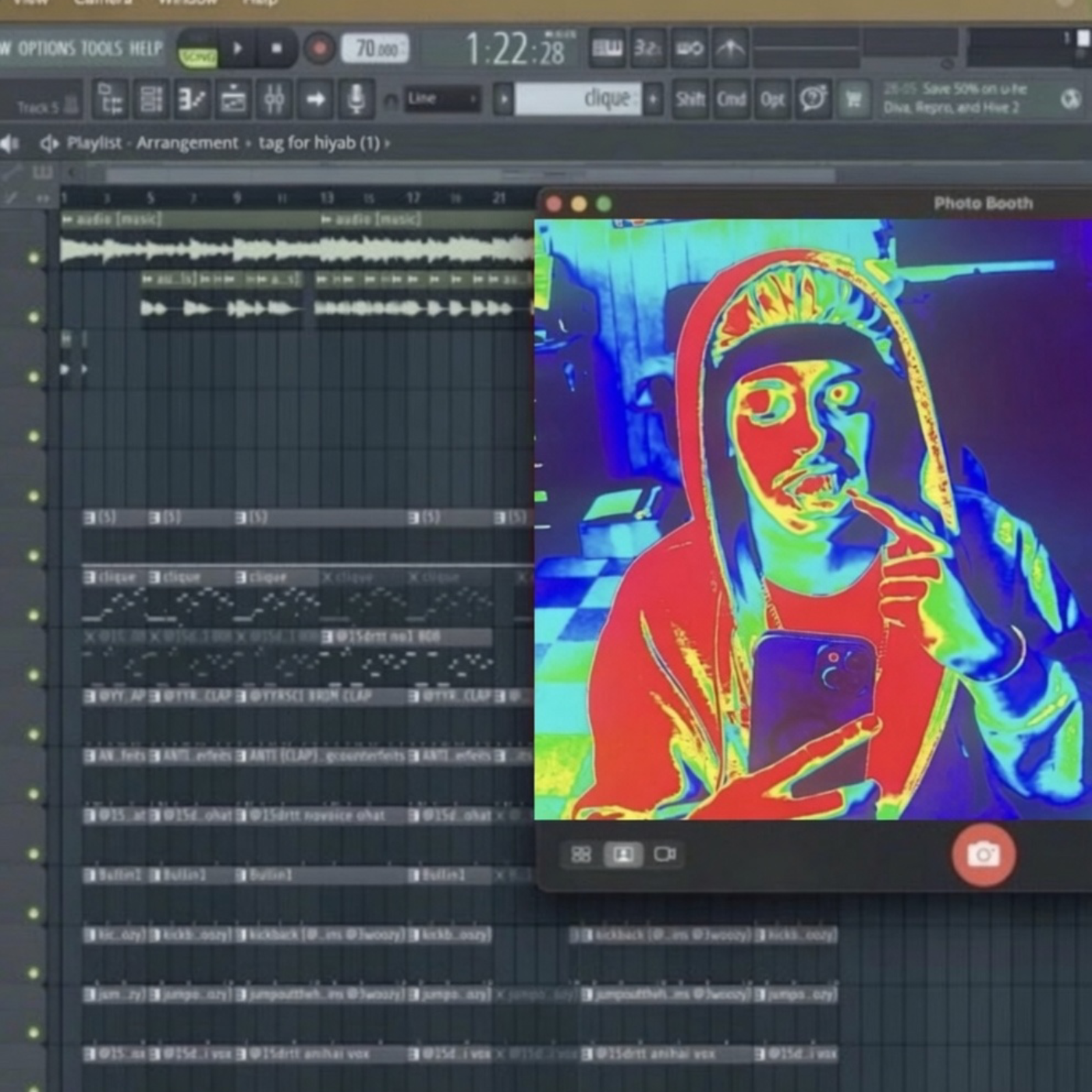Open the Piano roll toolbar icon

(x=191, y=99)
